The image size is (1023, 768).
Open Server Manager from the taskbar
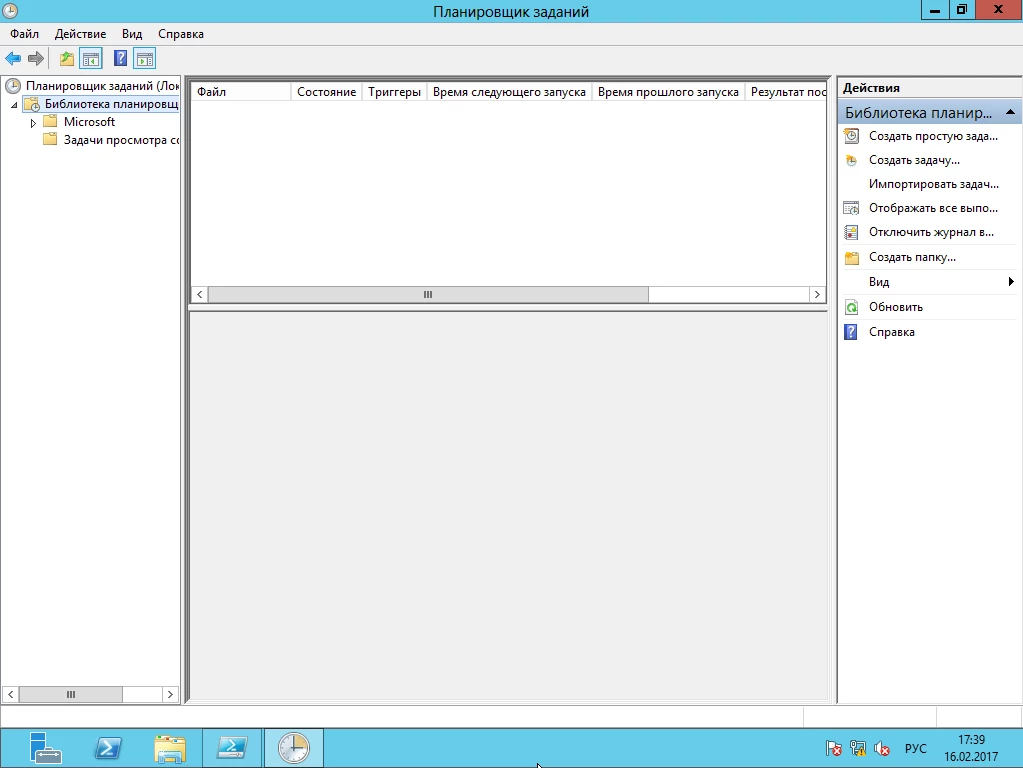(x=45, y=747)
